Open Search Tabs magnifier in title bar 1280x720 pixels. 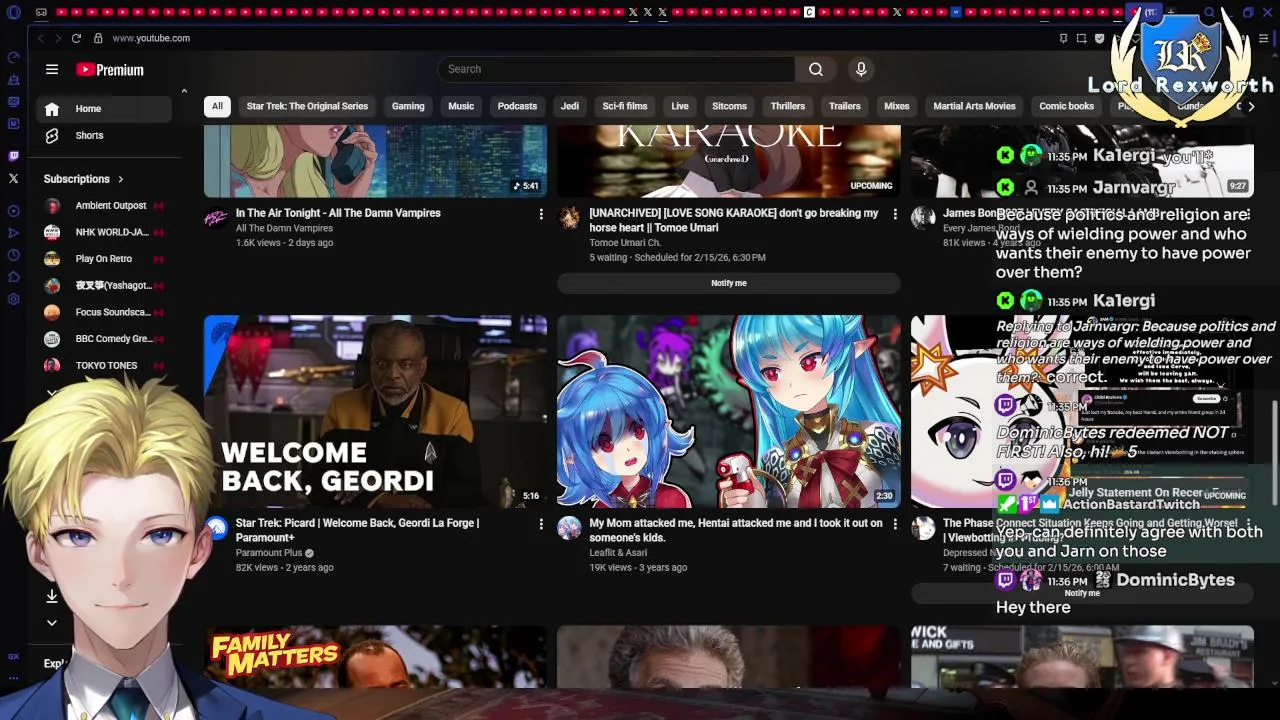1209,13
